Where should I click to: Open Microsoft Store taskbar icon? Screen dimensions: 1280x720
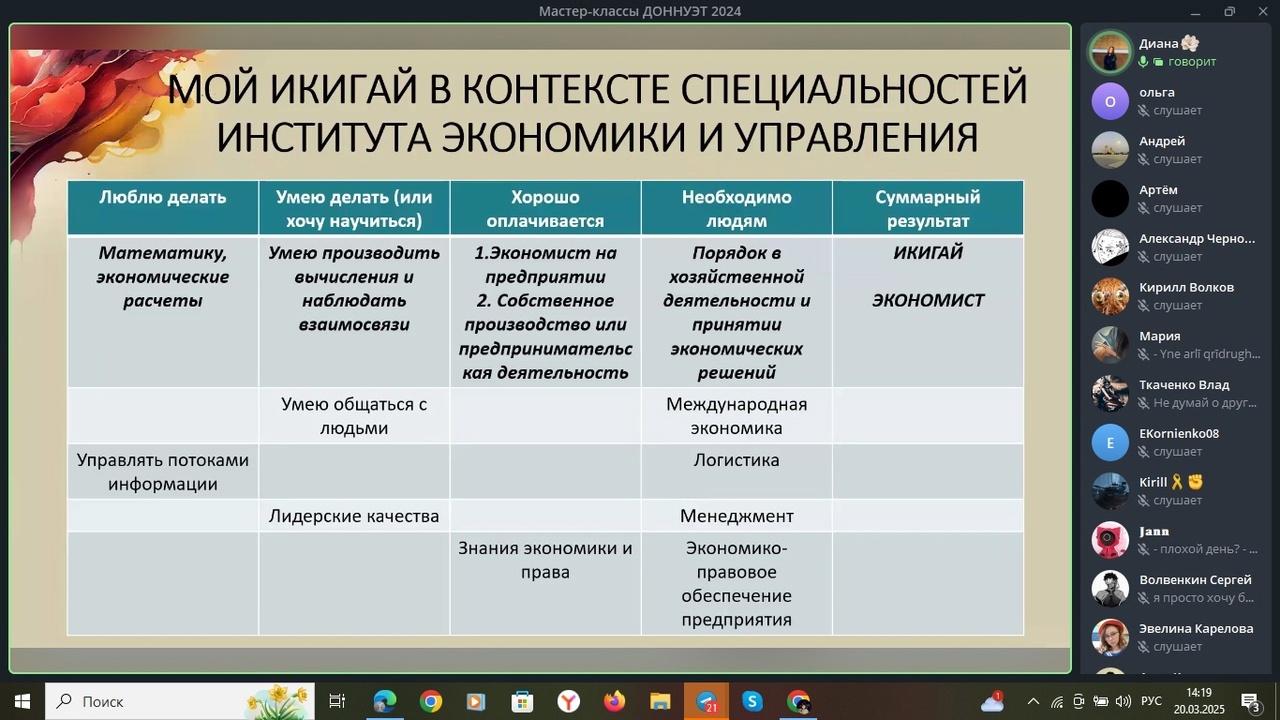pos(522,701)
